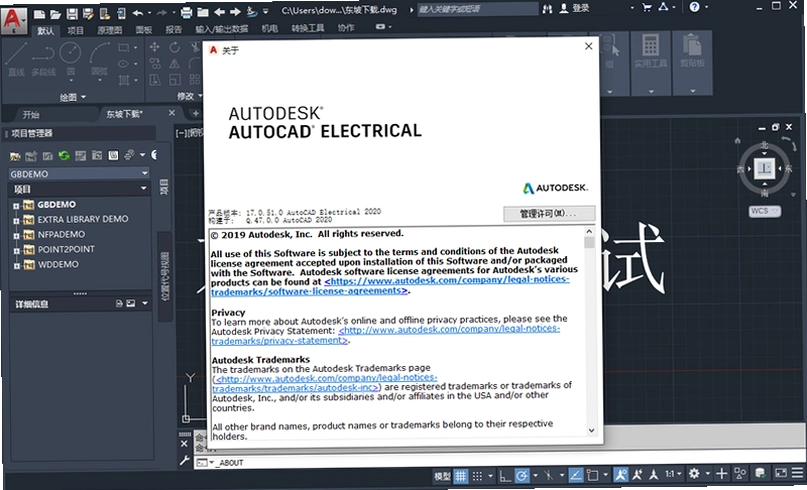Open the 报告 (Reports) ribbon tab
Viewport: 807px width, 490px height.
coord(173,29)
